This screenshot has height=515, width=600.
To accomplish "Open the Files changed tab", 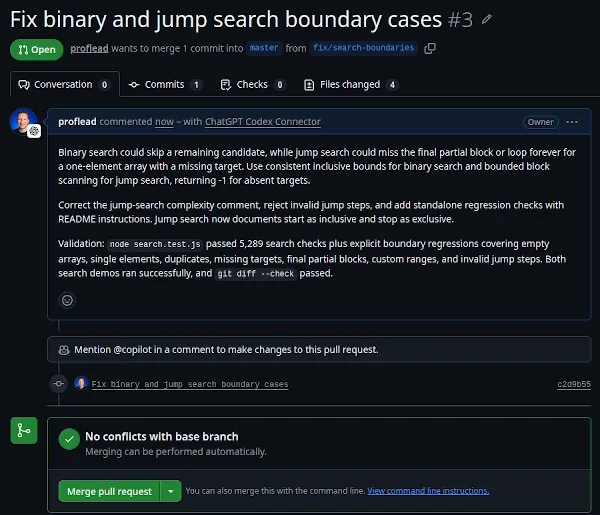I will click(x=351, y=85).
